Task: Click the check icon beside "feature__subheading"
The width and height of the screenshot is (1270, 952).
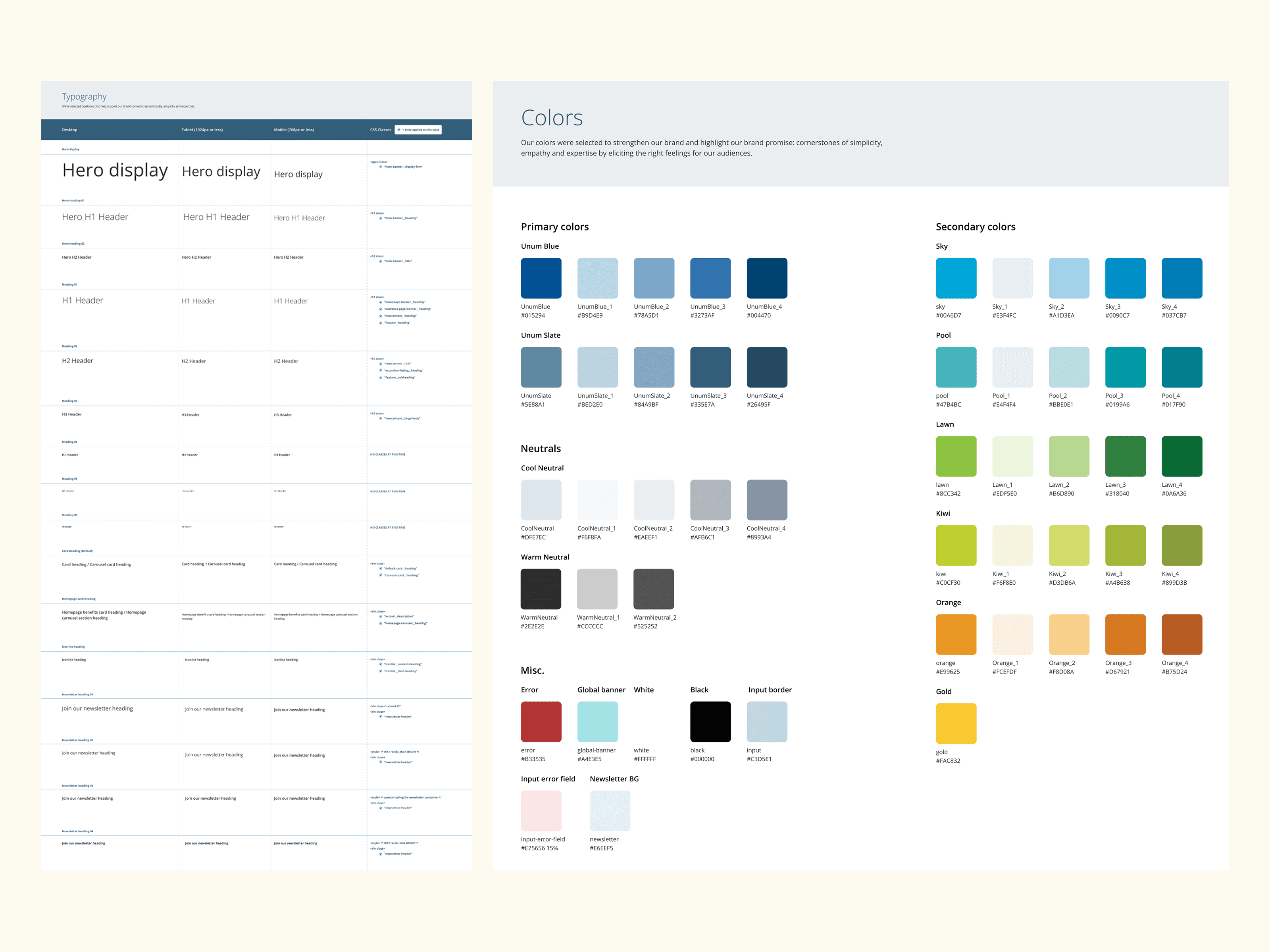Action: tap(381, 378)
